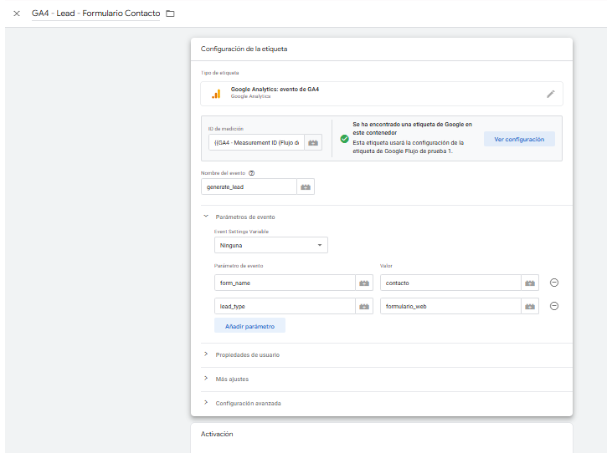Open variable picker next to lead_type parameter
The image size is (611, 453).
[x=363, y=306]
